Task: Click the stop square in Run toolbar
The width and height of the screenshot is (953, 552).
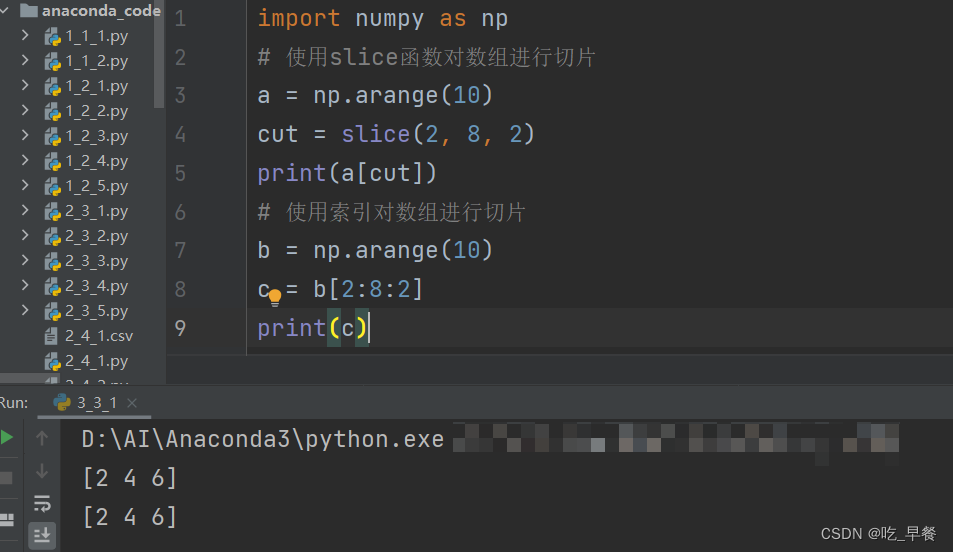Action: (6, 478)
